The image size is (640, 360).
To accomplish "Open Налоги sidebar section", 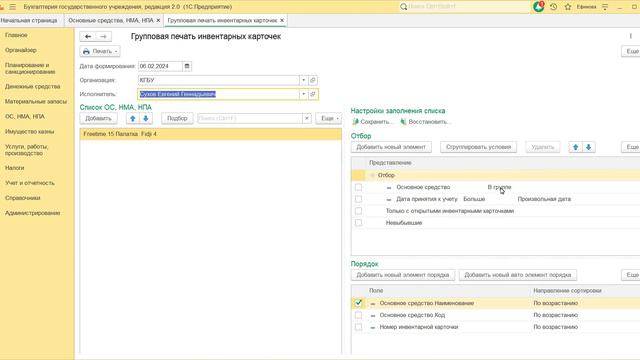I will (14, 168).
